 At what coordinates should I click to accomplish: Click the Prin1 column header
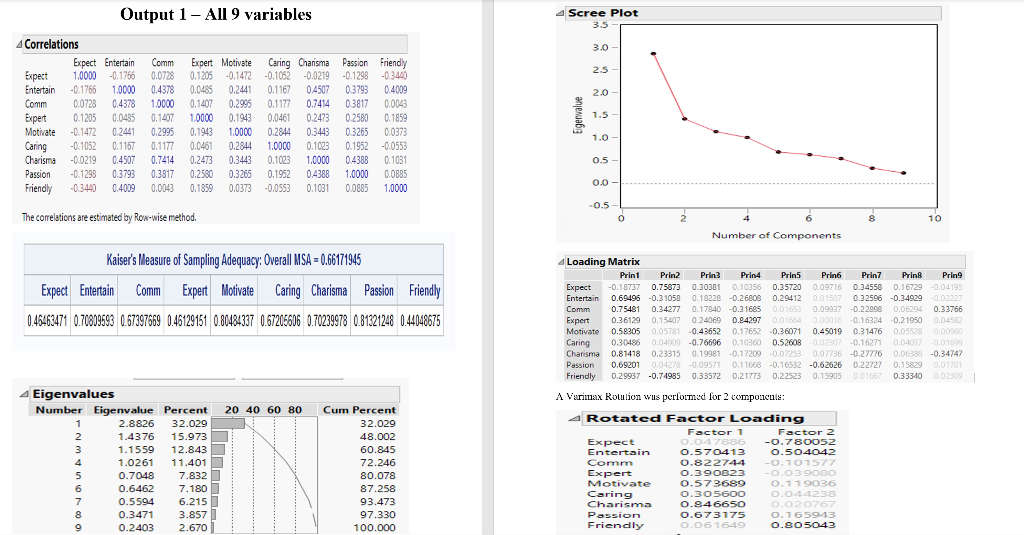tap(630, 276)
